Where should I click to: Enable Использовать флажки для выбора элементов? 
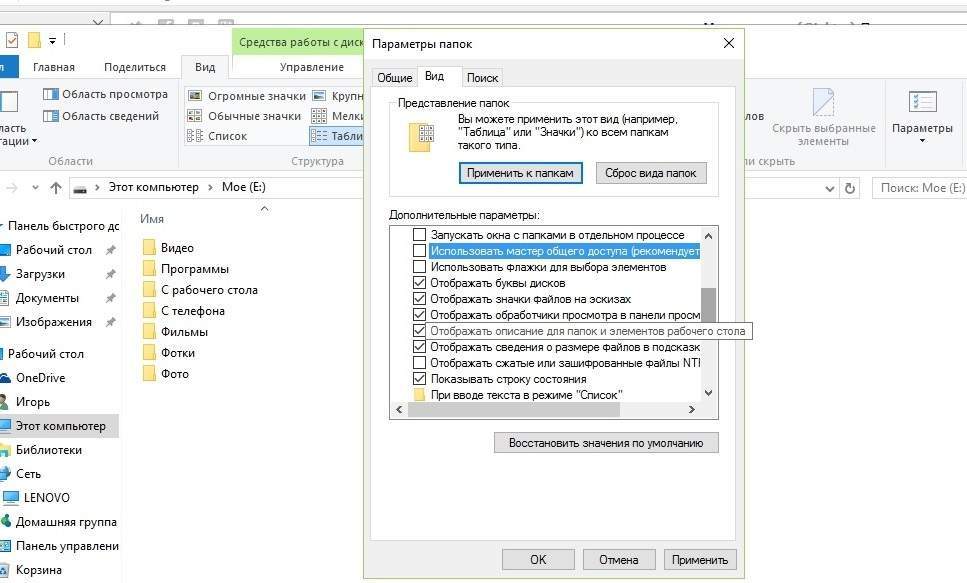click(x=420, y=267)
